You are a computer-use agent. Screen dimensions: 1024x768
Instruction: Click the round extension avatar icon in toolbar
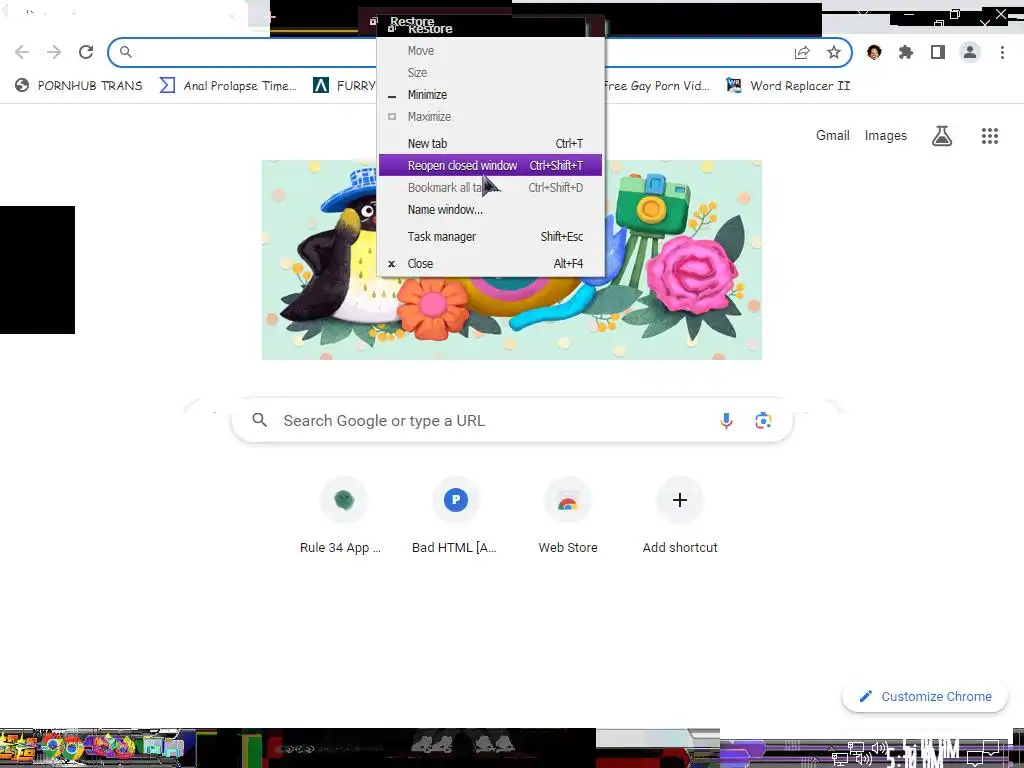pyautogui.click(x=874, y=52)
